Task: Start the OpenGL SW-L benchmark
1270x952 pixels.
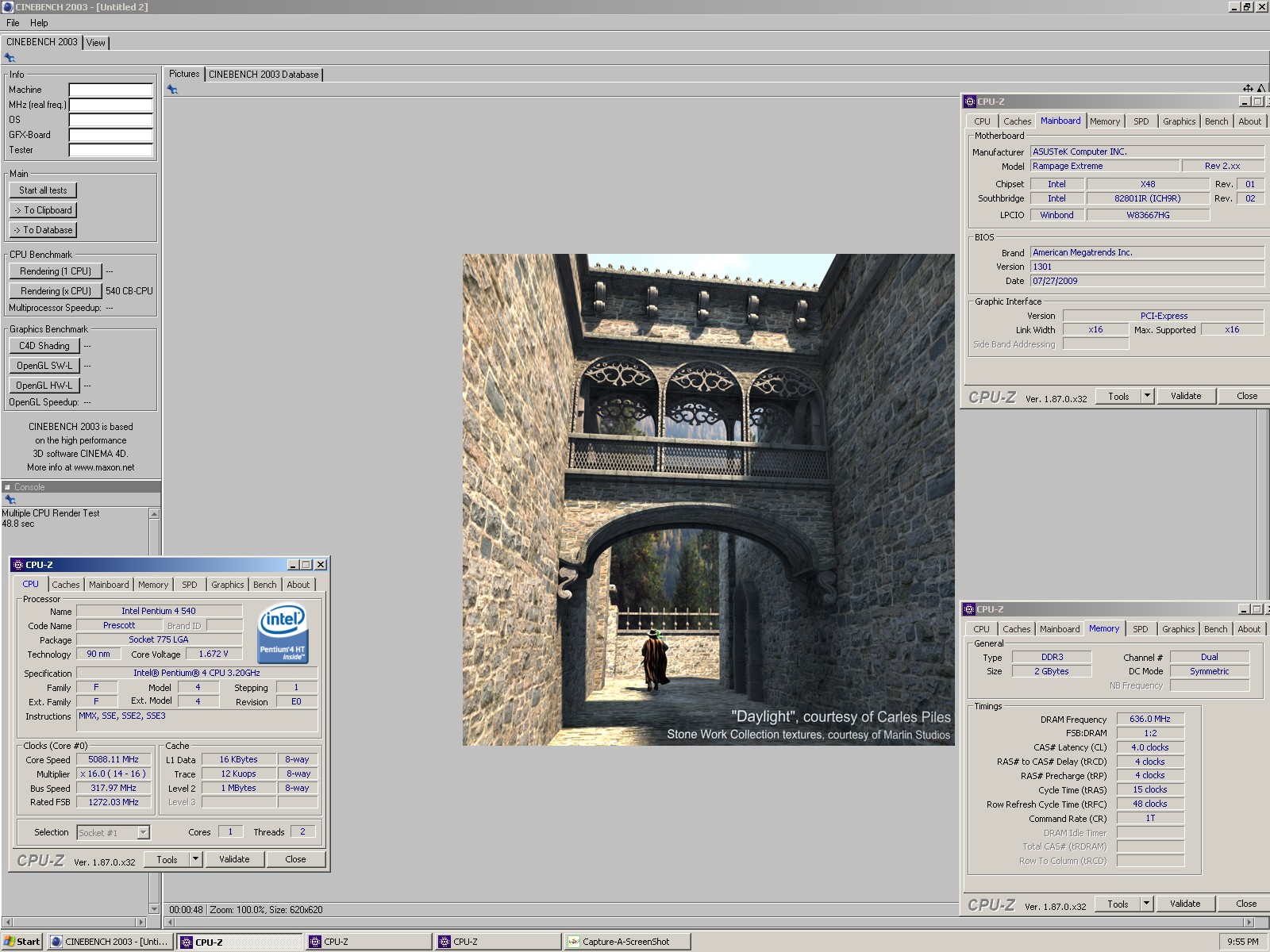Action: [x=44, y=366]
